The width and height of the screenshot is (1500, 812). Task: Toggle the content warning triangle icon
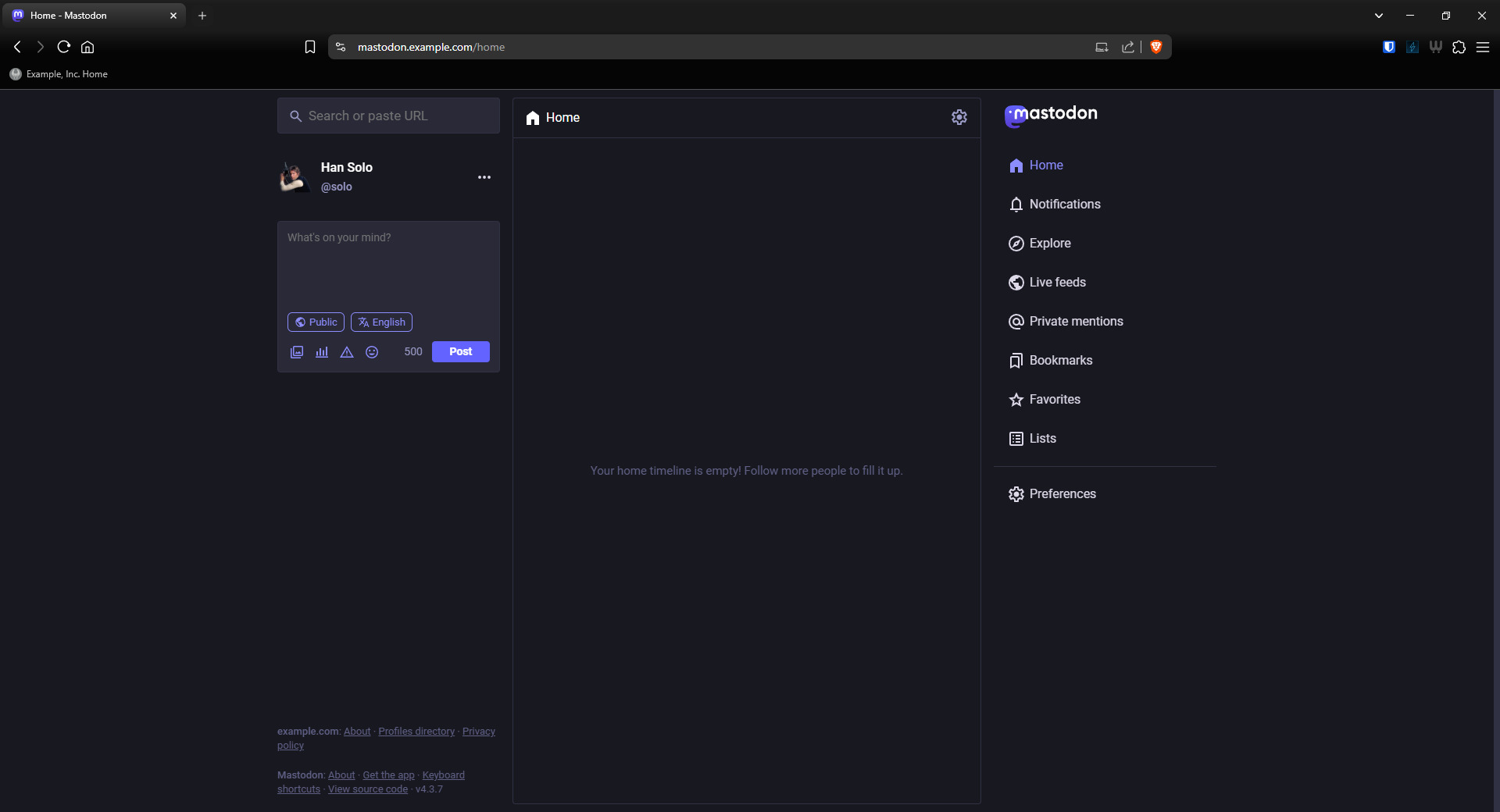(347, 352)
